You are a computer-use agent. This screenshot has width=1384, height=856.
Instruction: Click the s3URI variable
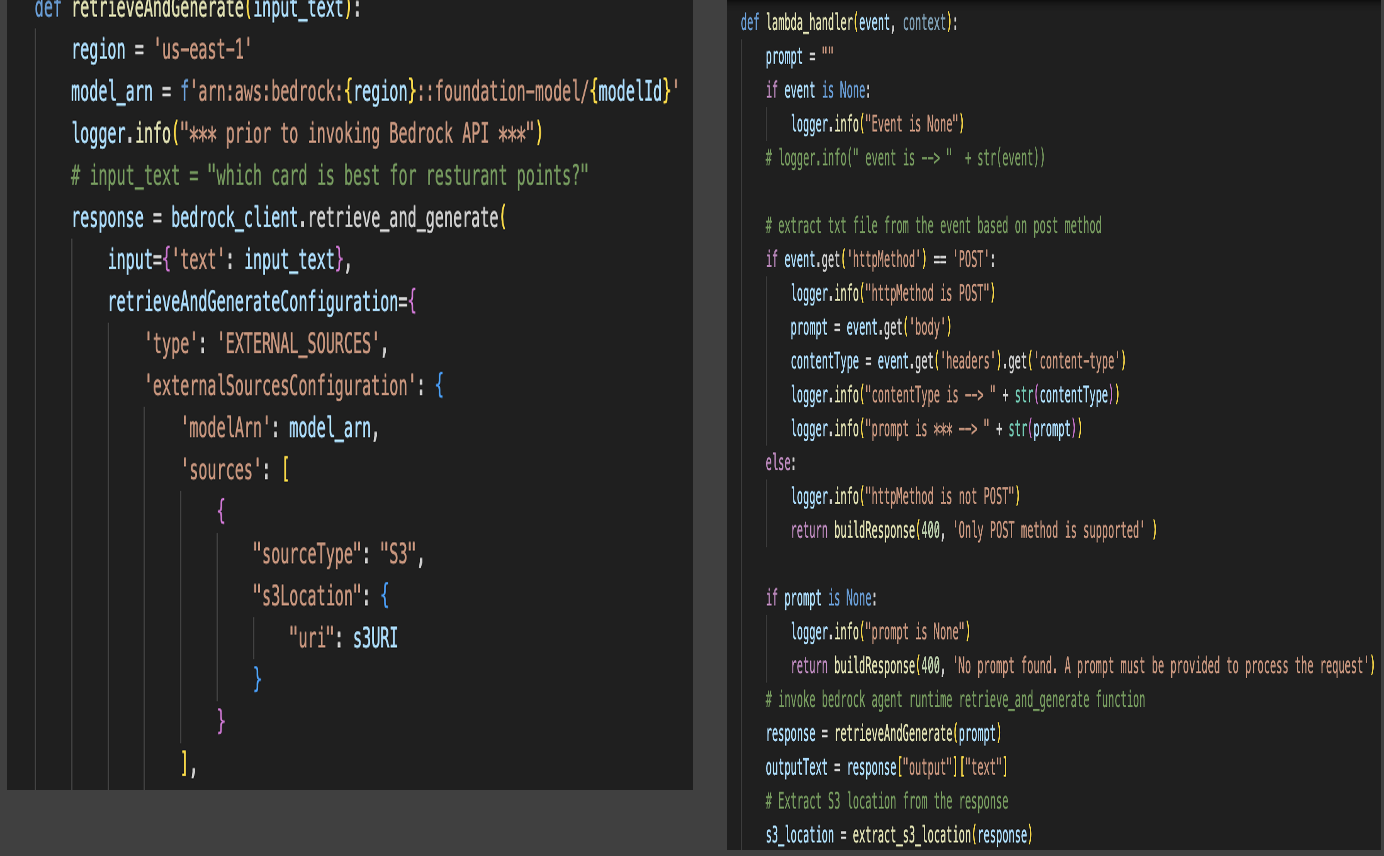[375, 638]
